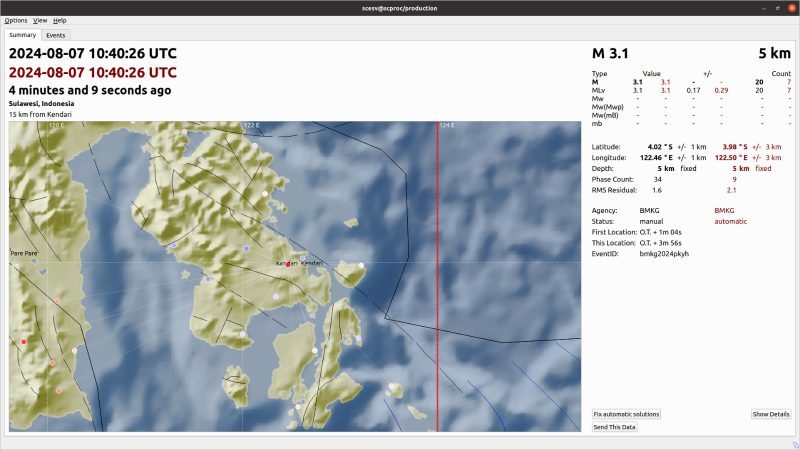Click the white station marker on island east of Kendari

[x=361, y=265]
